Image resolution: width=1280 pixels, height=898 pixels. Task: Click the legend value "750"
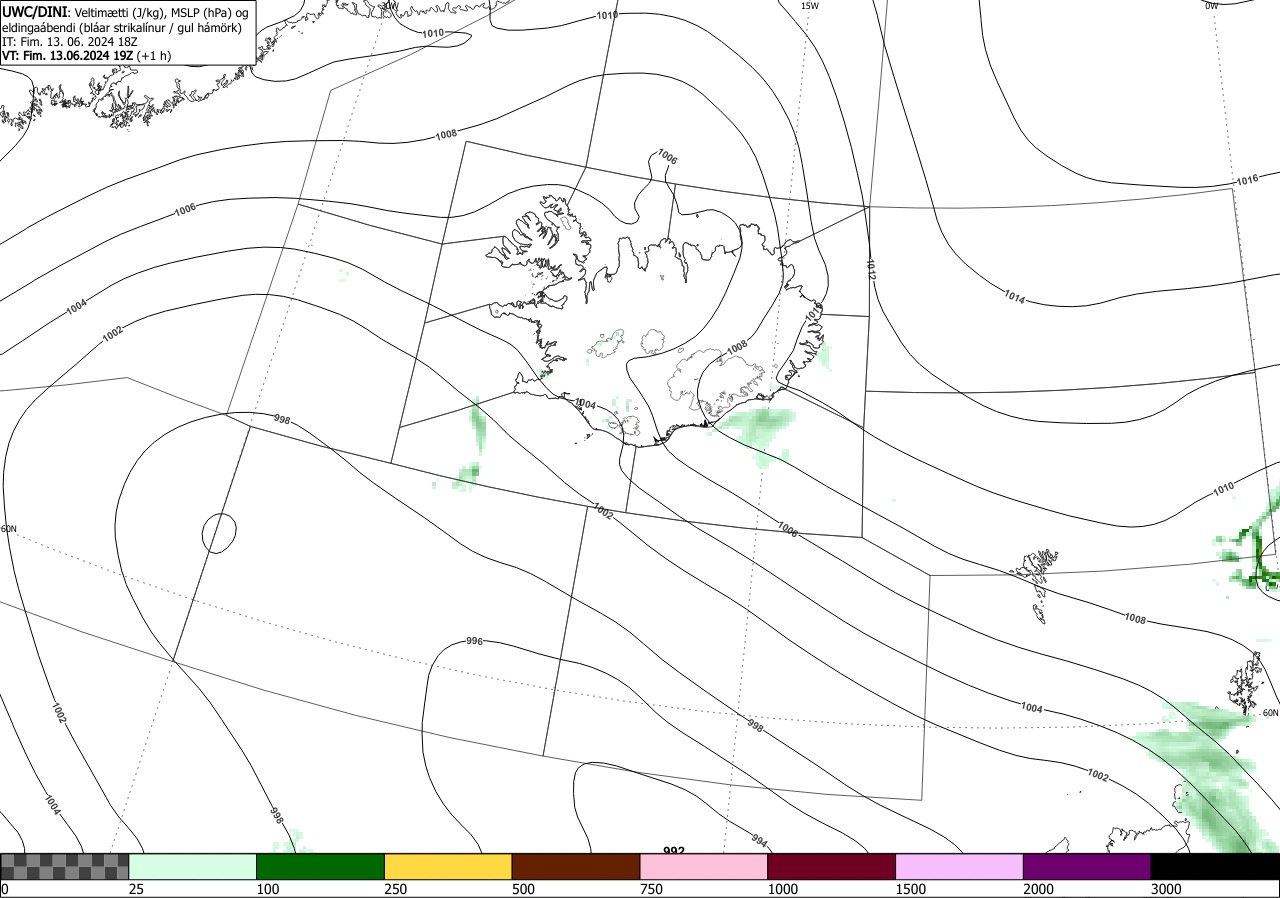[x=651, y=889]
